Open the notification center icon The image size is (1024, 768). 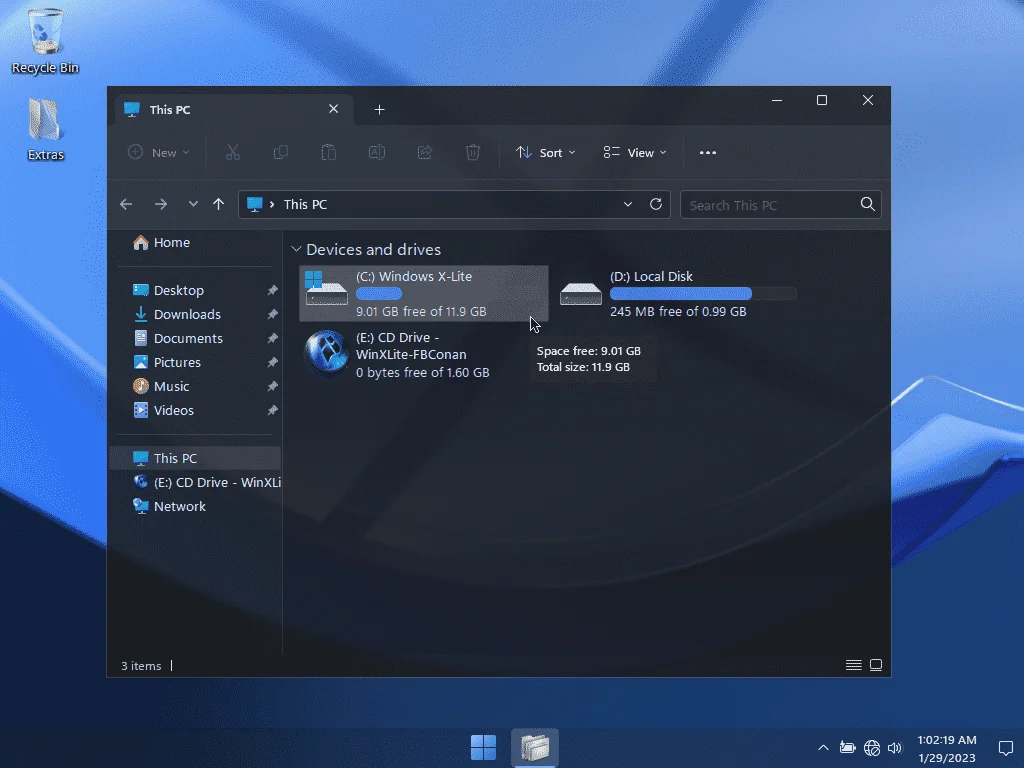coord(1006,748)
